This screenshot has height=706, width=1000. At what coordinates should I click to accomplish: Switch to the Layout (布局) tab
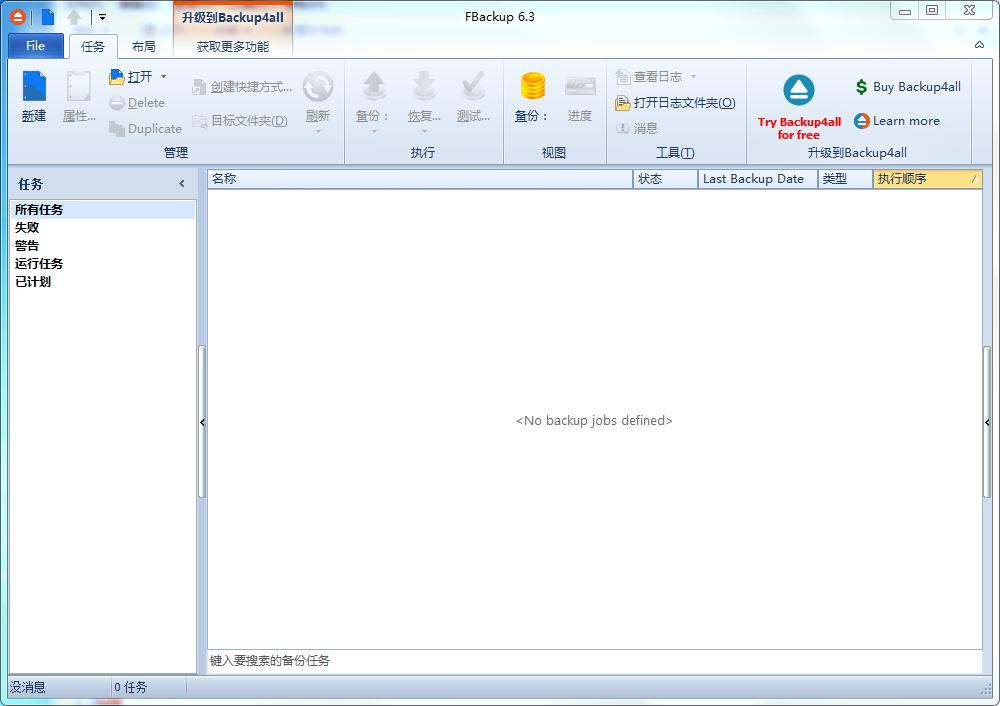tap(143, 47)
